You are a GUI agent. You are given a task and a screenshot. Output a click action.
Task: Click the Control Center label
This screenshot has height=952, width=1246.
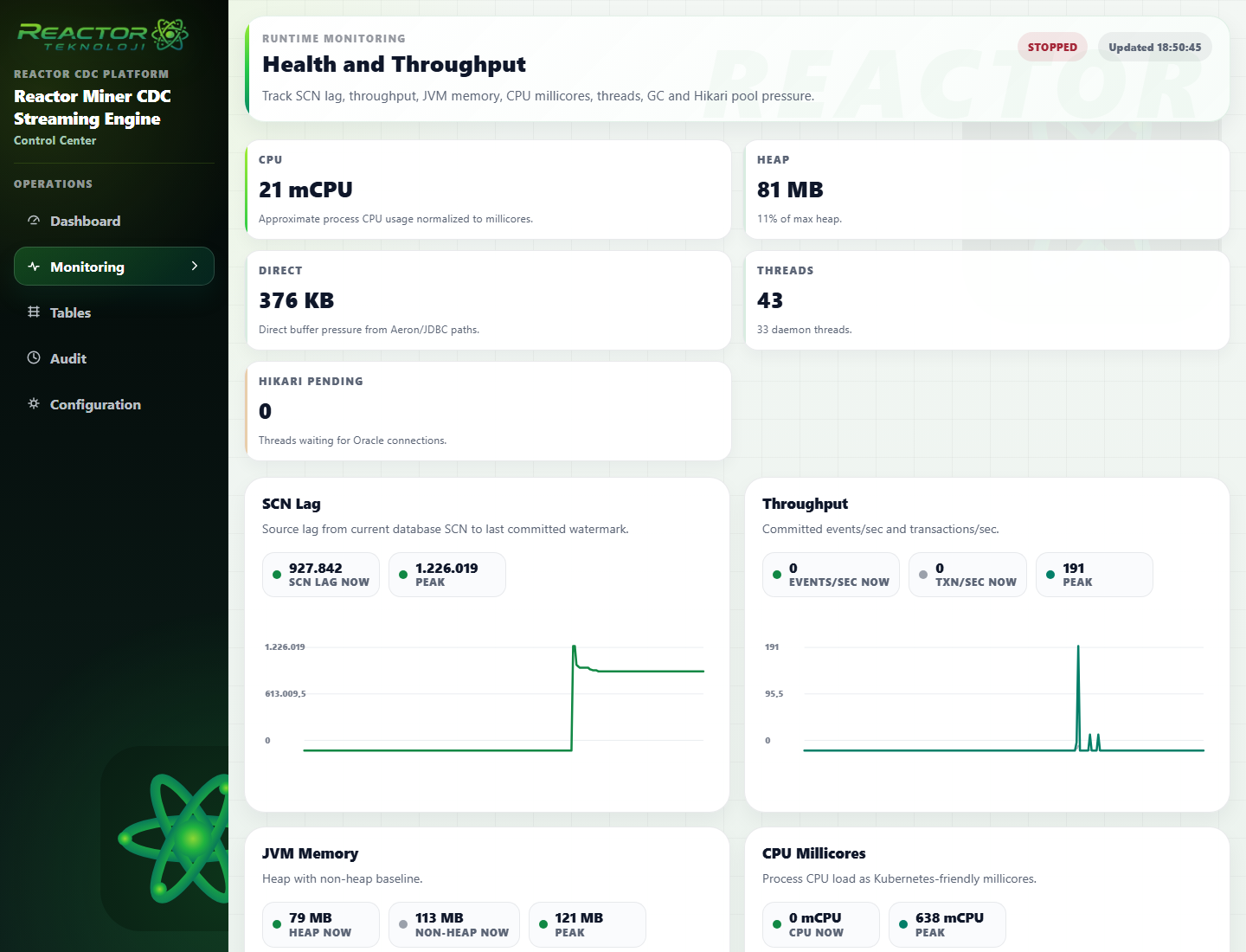point(55,140)
